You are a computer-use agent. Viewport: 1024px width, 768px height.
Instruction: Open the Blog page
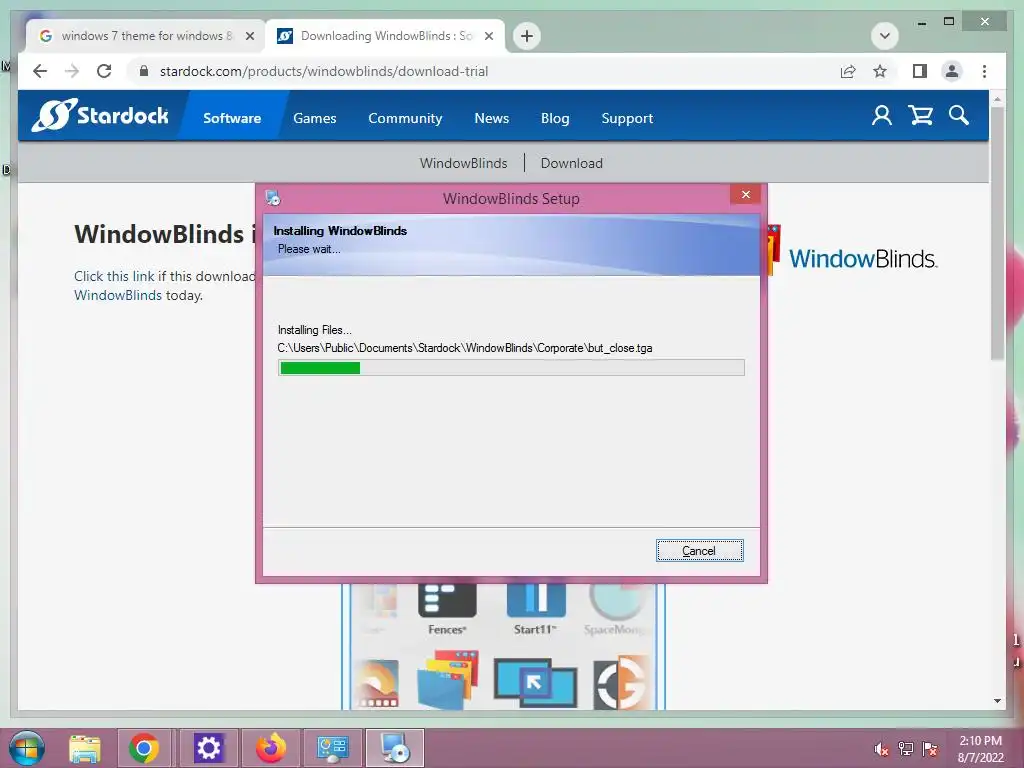(555, 118)
